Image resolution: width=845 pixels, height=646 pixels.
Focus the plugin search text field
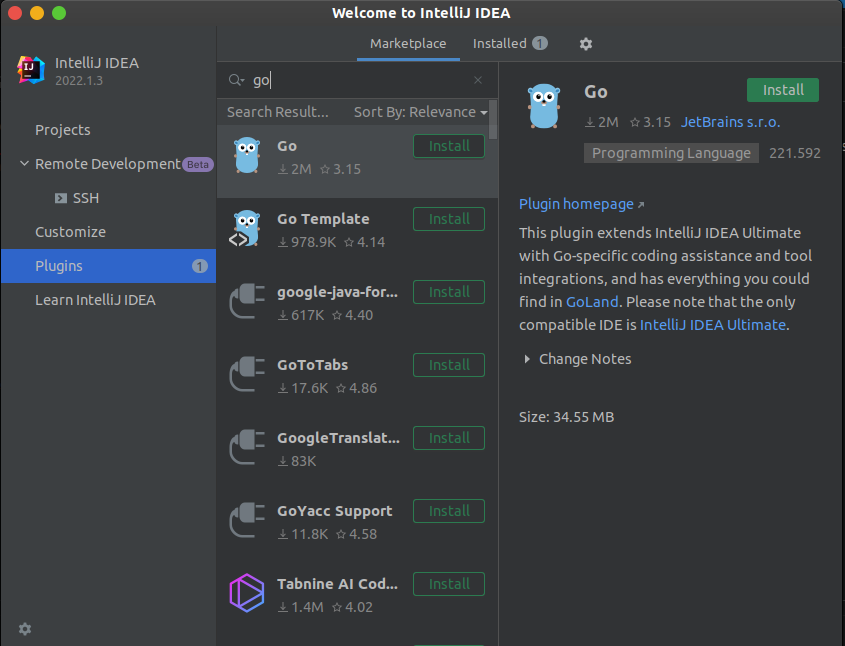(360, 81)
